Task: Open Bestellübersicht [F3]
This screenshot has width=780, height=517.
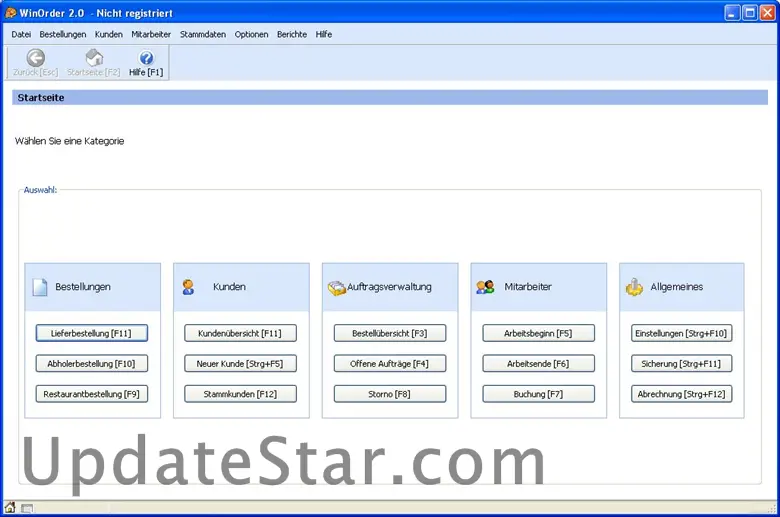Action: [x=390, y=333]
